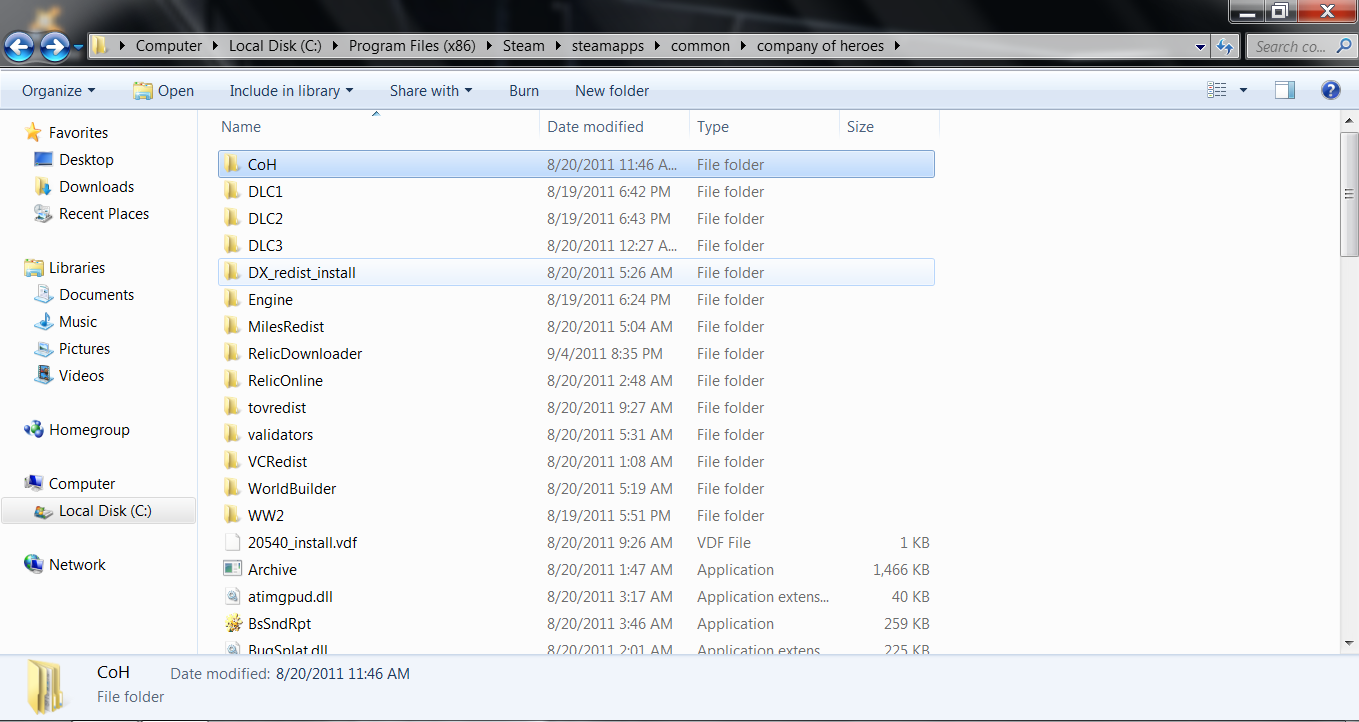Select the RelicOnline folder icon
1359x722 pixels.
(x=232, y=380)
